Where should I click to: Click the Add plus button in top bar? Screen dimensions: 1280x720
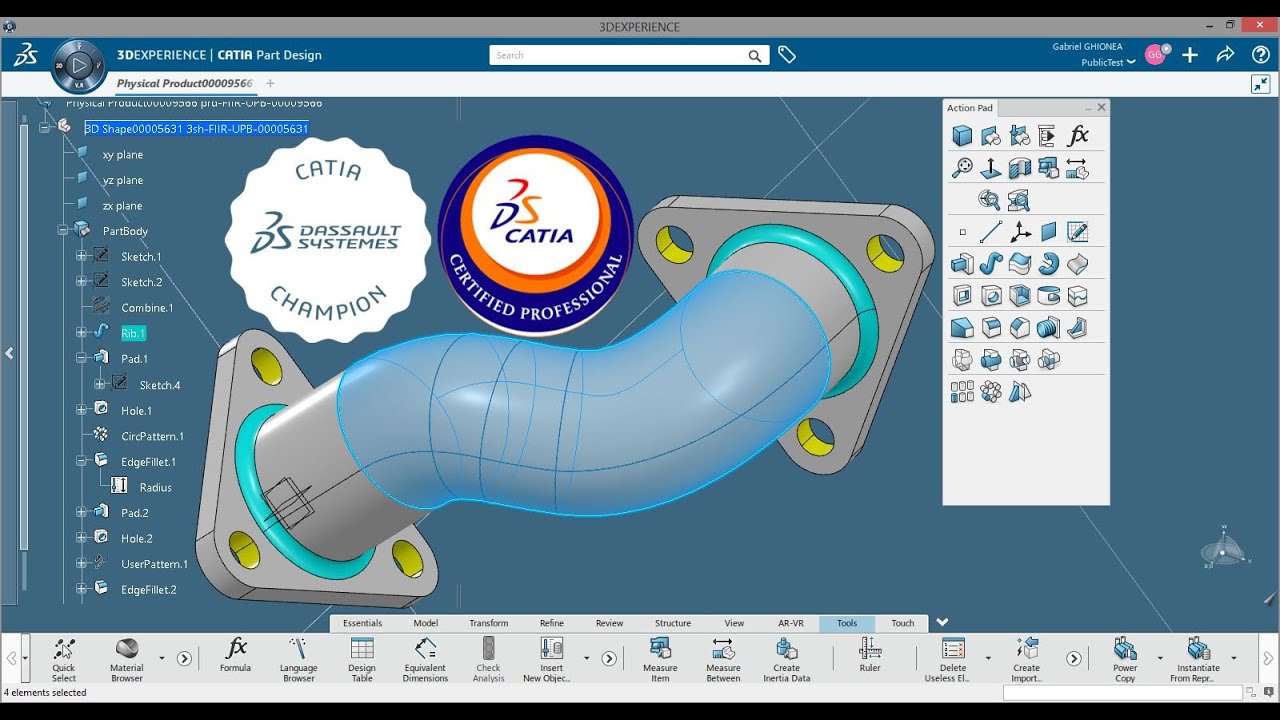tap(1190, 55)
